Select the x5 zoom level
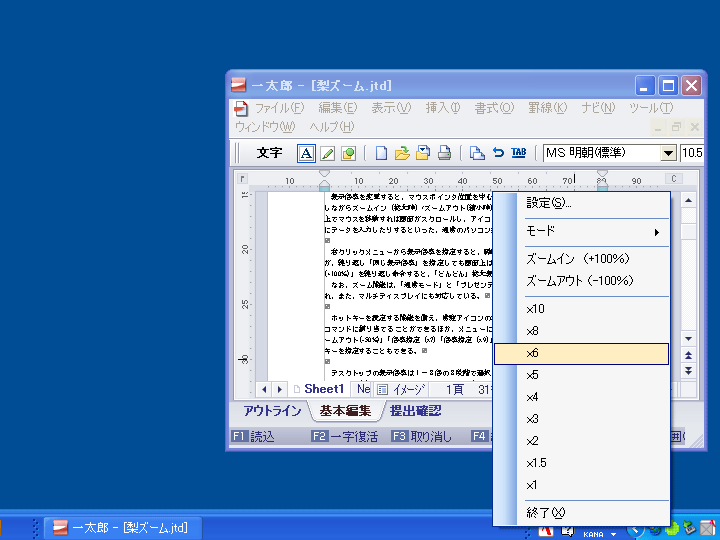Image resolution: width=720 pixels, height=540 pixels. click(x=581, y=376)
